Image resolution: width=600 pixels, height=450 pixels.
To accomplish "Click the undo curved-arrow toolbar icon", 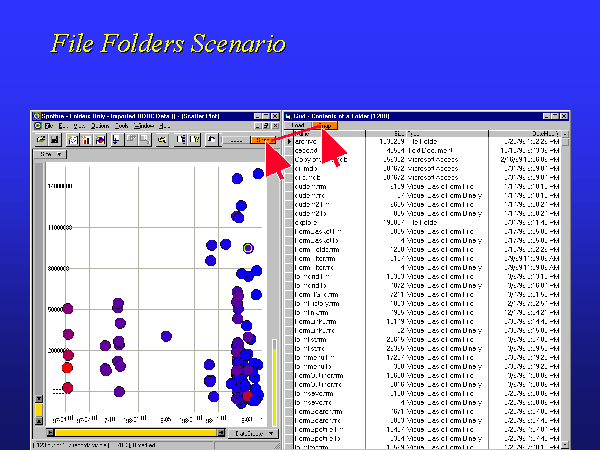I will pos(213,140).
